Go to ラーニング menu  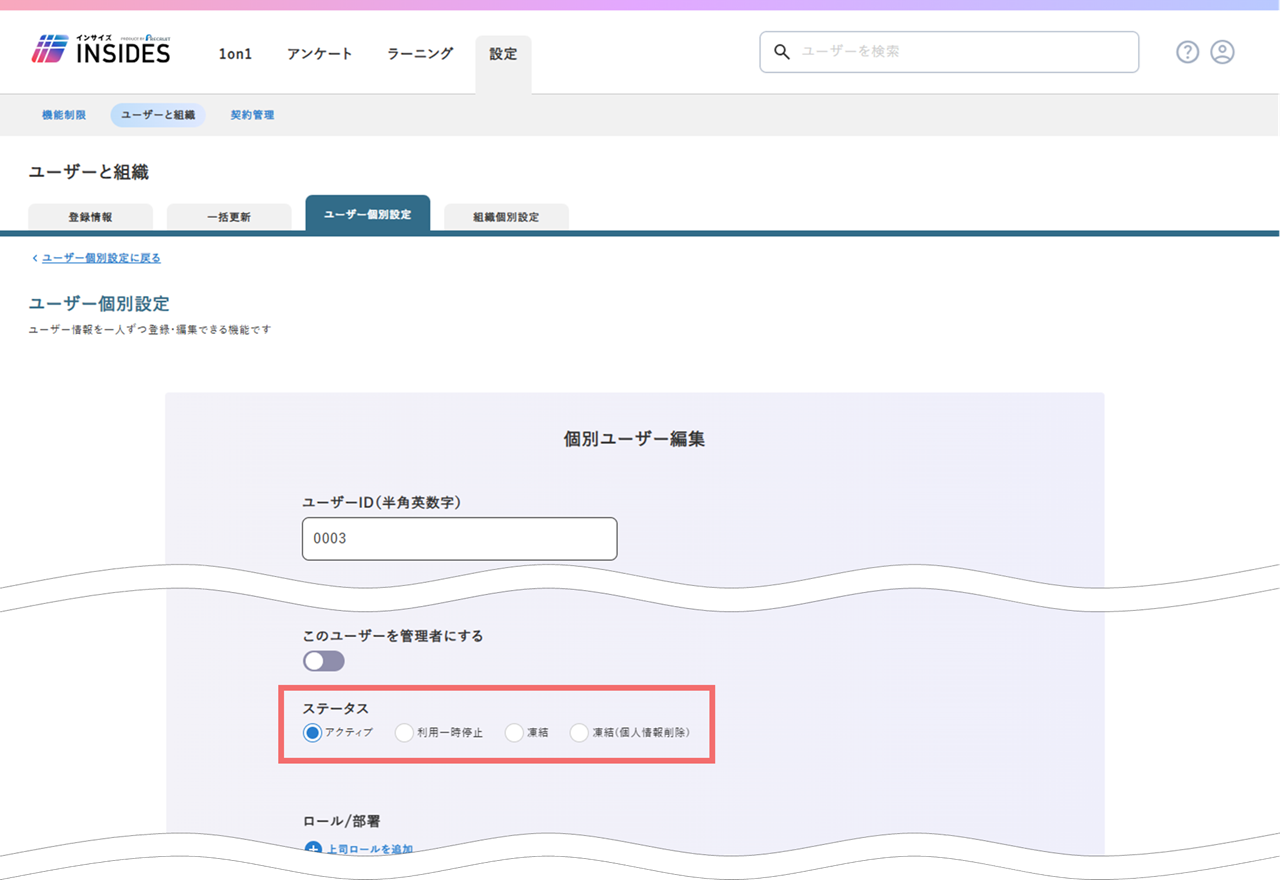point(420,54)
